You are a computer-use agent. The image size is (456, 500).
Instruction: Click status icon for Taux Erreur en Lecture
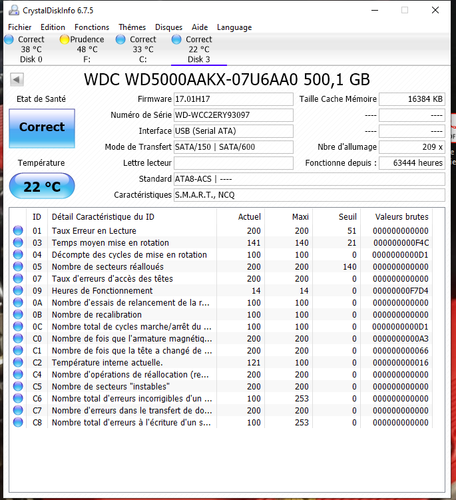(18, 230)
